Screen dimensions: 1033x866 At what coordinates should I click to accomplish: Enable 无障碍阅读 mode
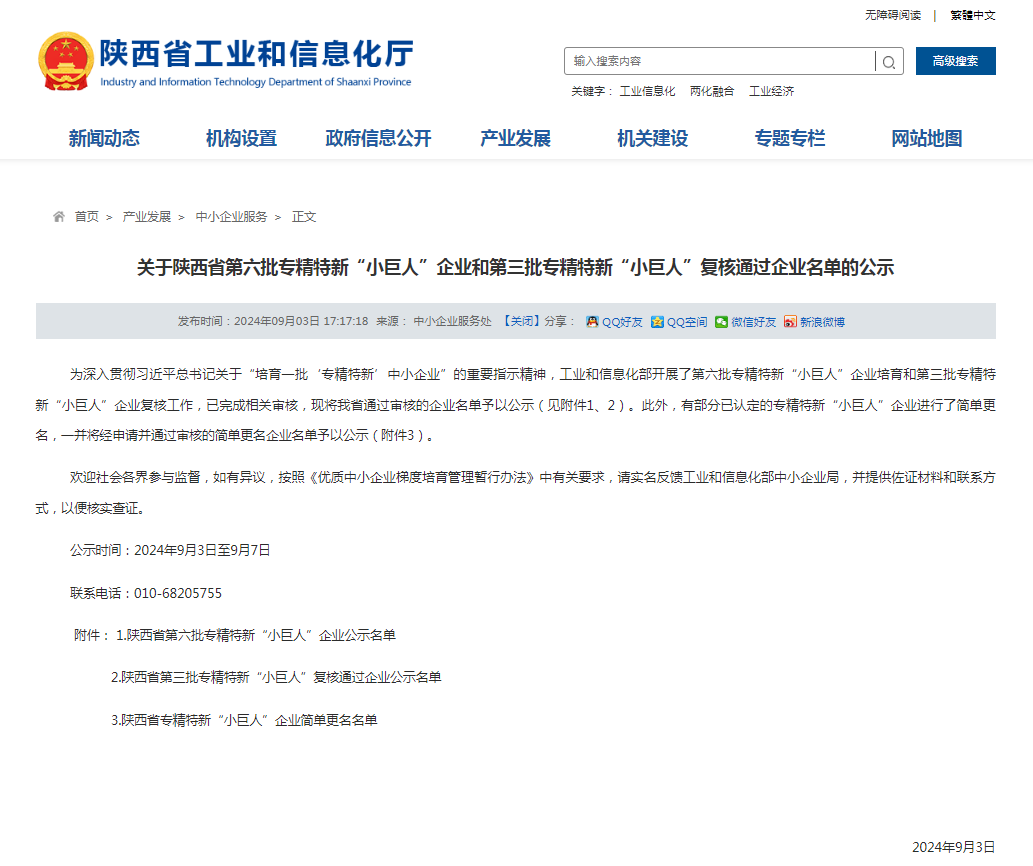(892, 15)
